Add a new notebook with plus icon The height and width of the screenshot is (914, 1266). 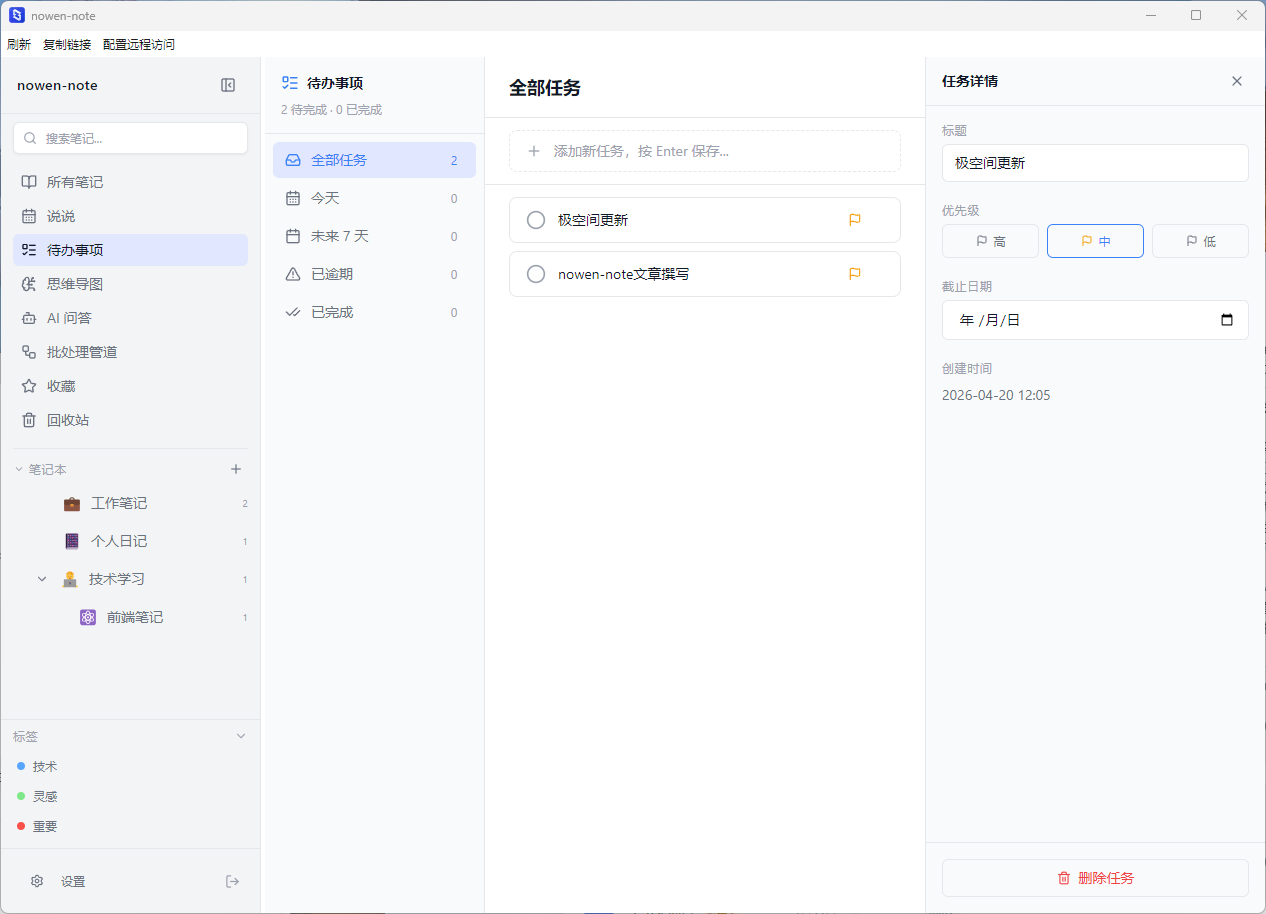tap(236, 469)
